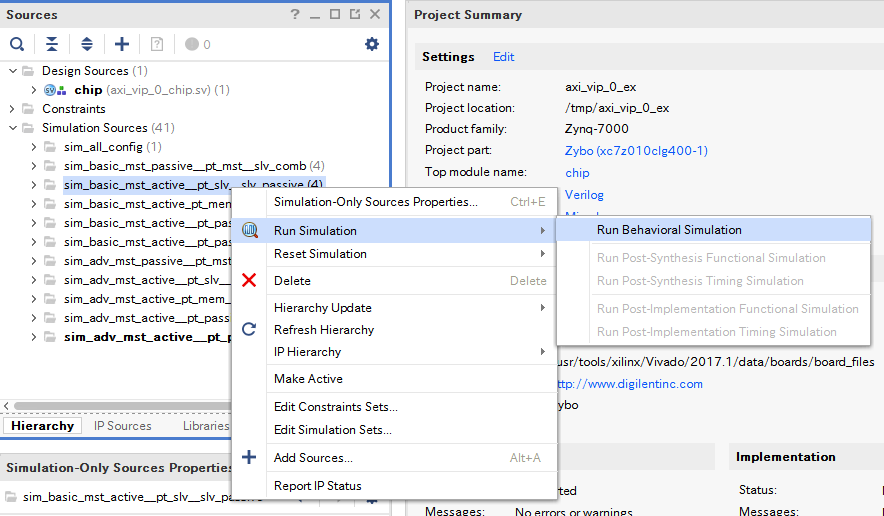Click the Sources search icon
Image resolution: width=884 pixels, height=516 pixels.
click(x=17, y=44)
